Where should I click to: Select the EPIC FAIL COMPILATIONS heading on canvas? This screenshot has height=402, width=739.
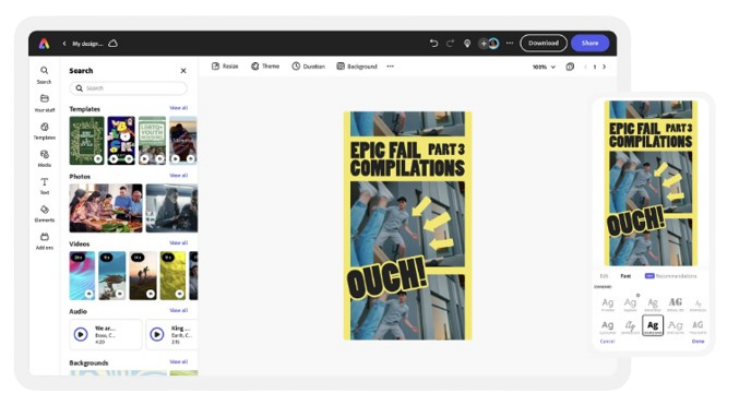tap(407, 159)
